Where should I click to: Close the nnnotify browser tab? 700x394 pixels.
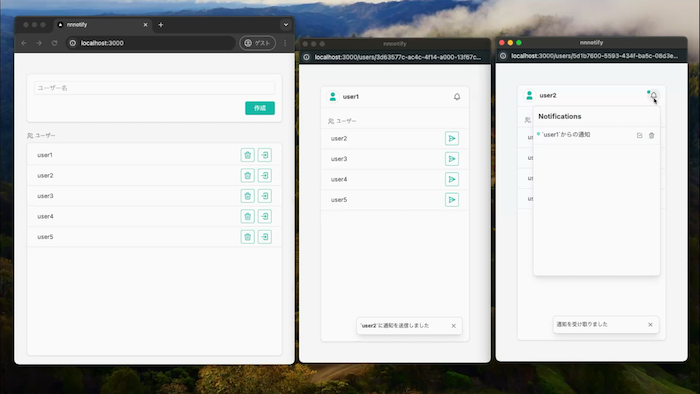145,25
